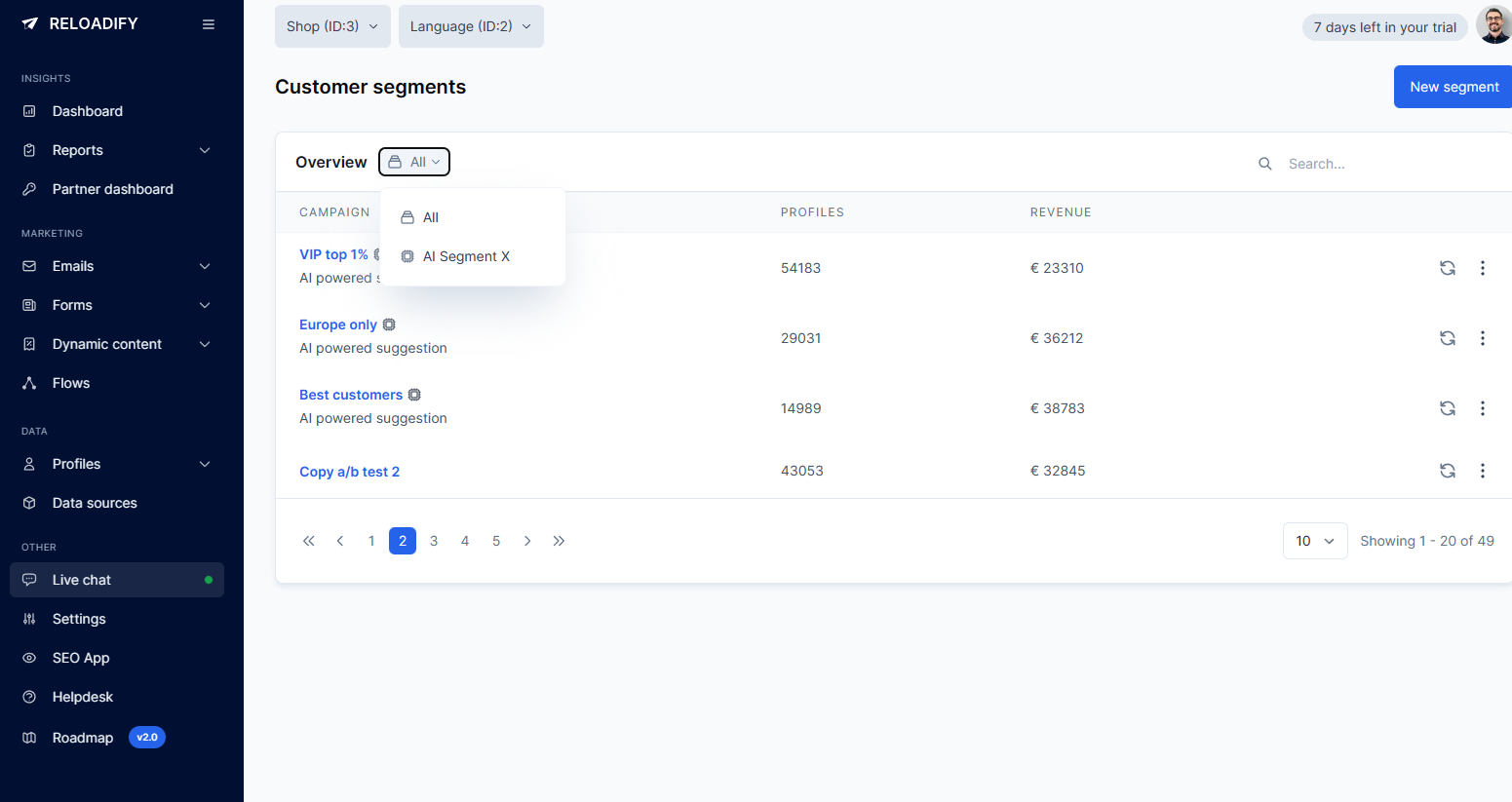The image size is (1512, 802).
Task: Open the Language (ID:2) dropdown
Action: coord(471,26)
